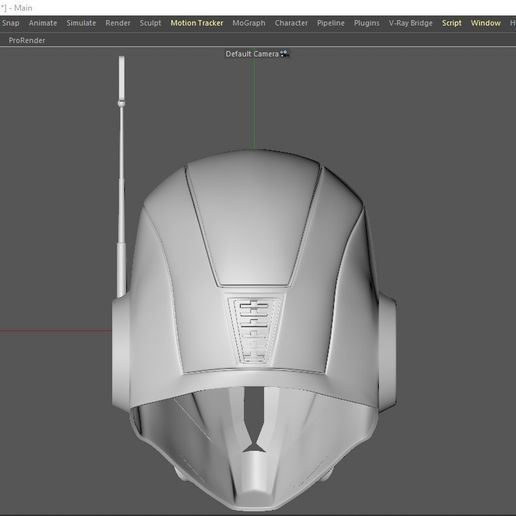Open the Plugins menu

[366, 23]
